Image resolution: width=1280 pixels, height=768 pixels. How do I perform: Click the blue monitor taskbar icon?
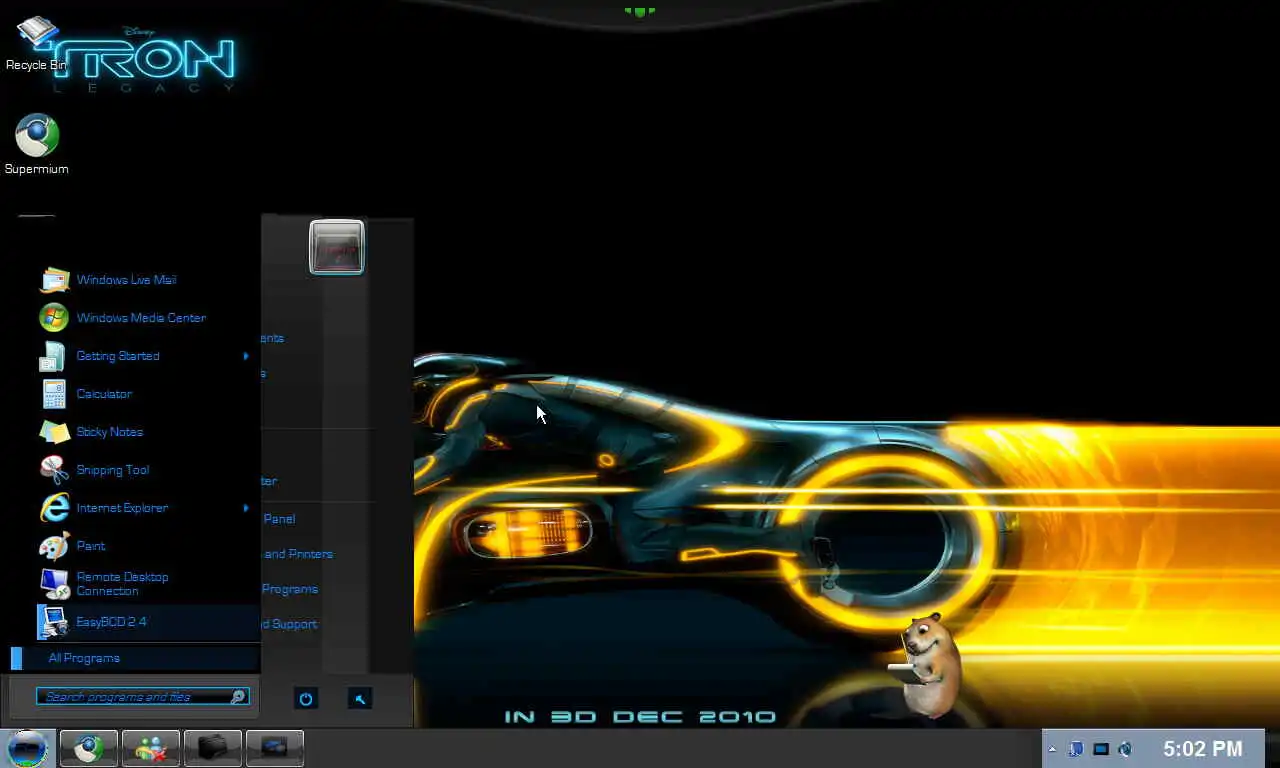pos(275,748)
